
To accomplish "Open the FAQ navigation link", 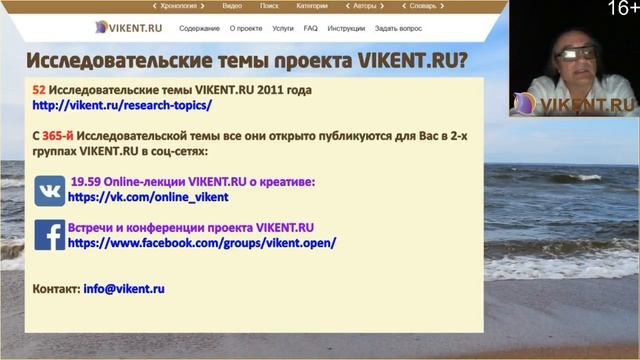I will [x=310, y=29].
